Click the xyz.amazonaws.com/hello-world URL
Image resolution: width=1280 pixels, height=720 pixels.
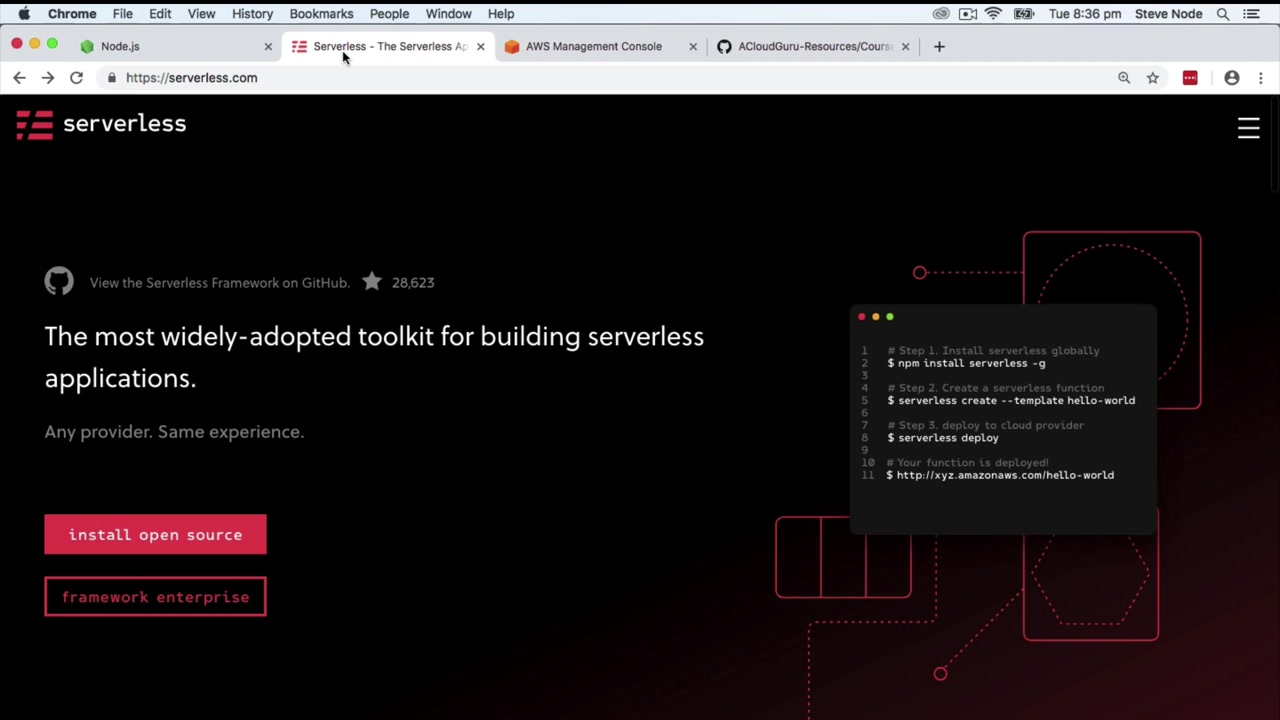(x=1005, y=476)
